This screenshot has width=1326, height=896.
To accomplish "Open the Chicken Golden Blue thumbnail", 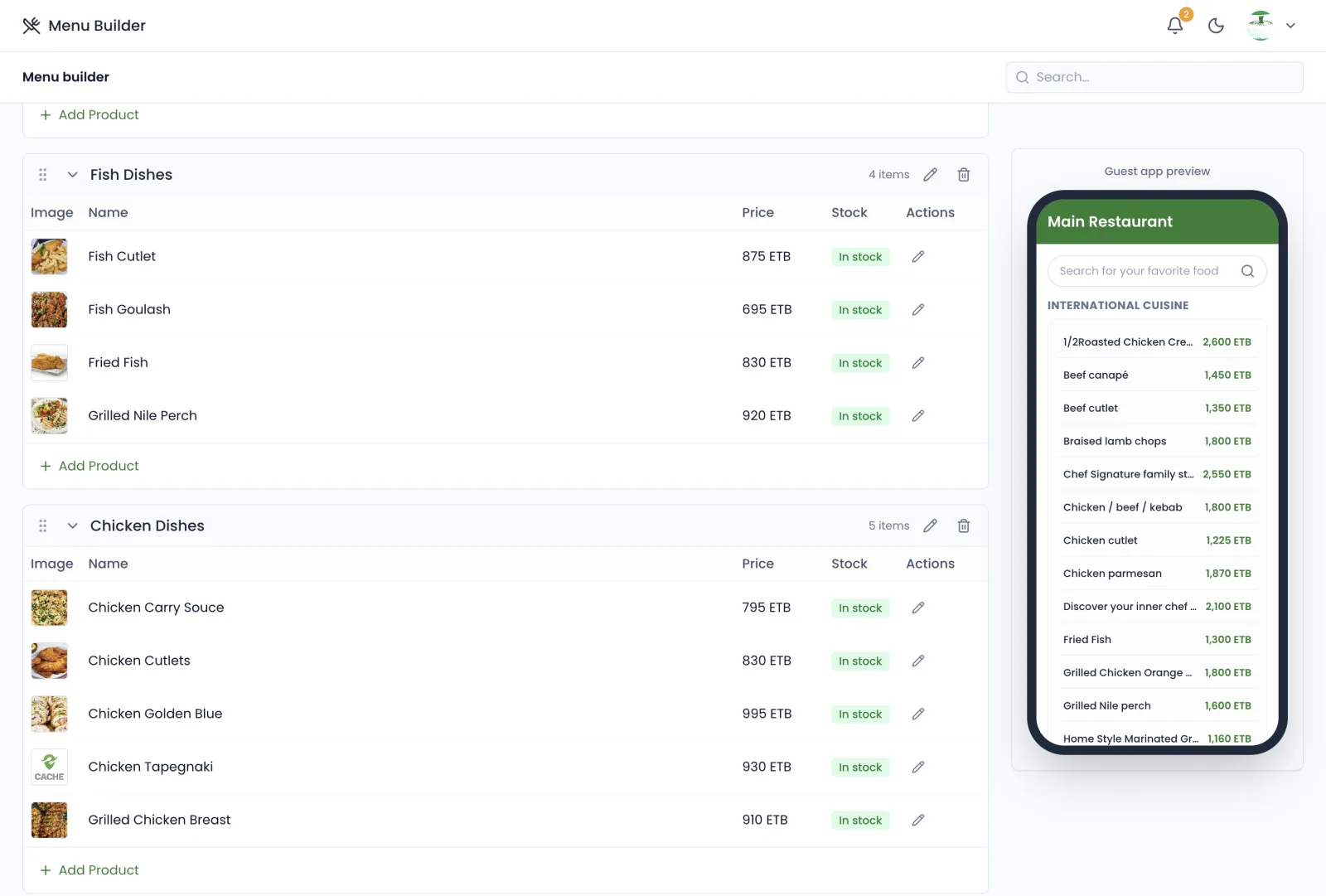I will (49, 714).
